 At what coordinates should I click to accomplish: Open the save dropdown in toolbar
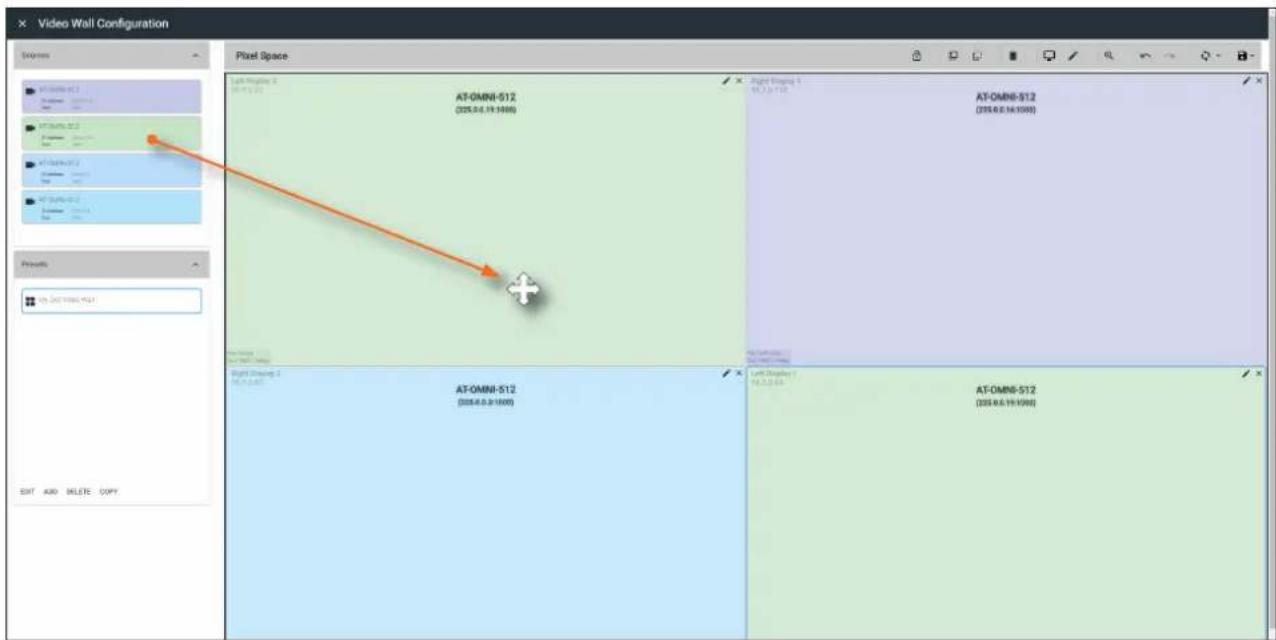click(1246, 56)
